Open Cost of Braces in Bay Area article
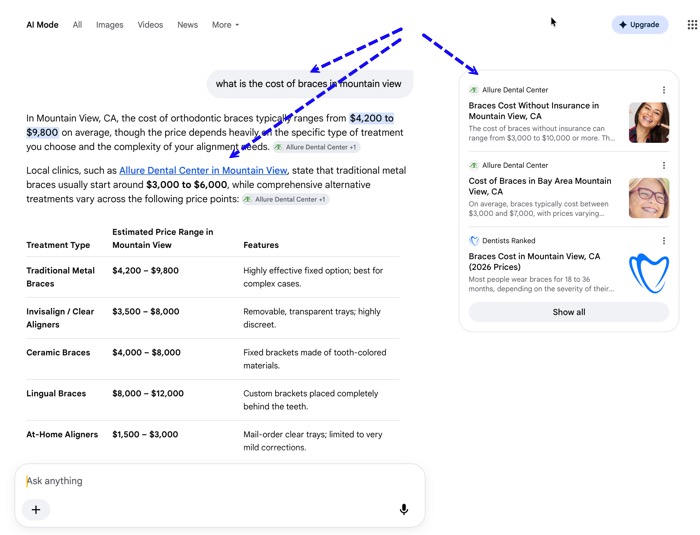 pos(540,186)
